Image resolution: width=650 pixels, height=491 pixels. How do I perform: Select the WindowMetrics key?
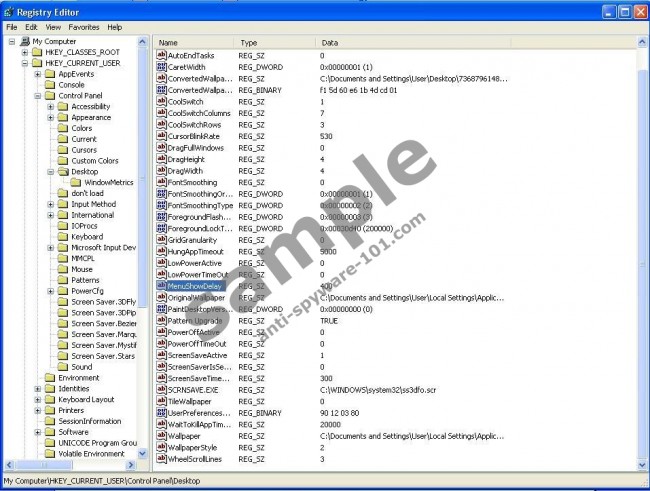point(108,182)
